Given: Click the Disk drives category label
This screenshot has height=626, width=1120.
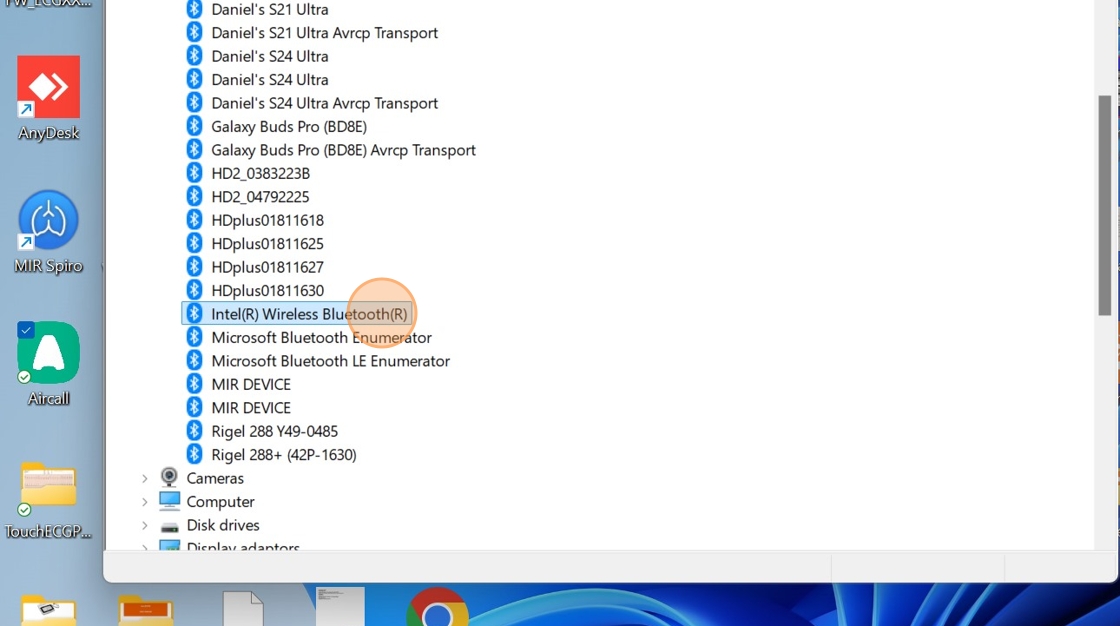Looking at the screenshot, I should [x=223, y=525].
